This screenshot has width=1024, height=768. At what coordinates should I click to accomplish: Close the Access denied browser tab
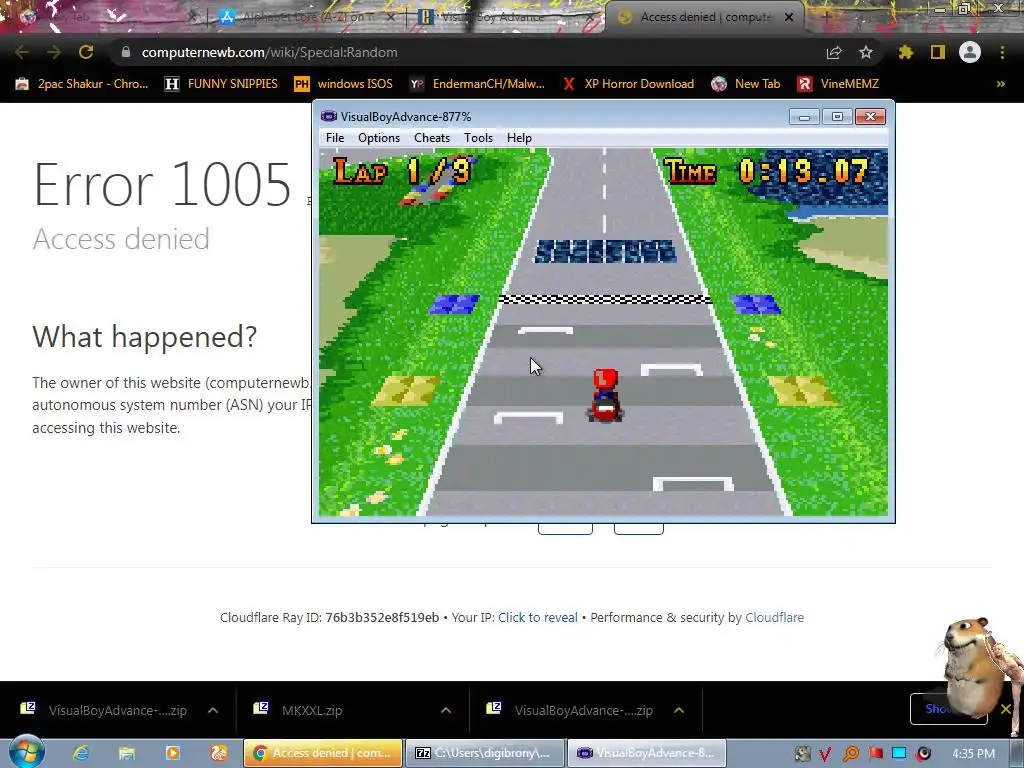click(789, 17)
